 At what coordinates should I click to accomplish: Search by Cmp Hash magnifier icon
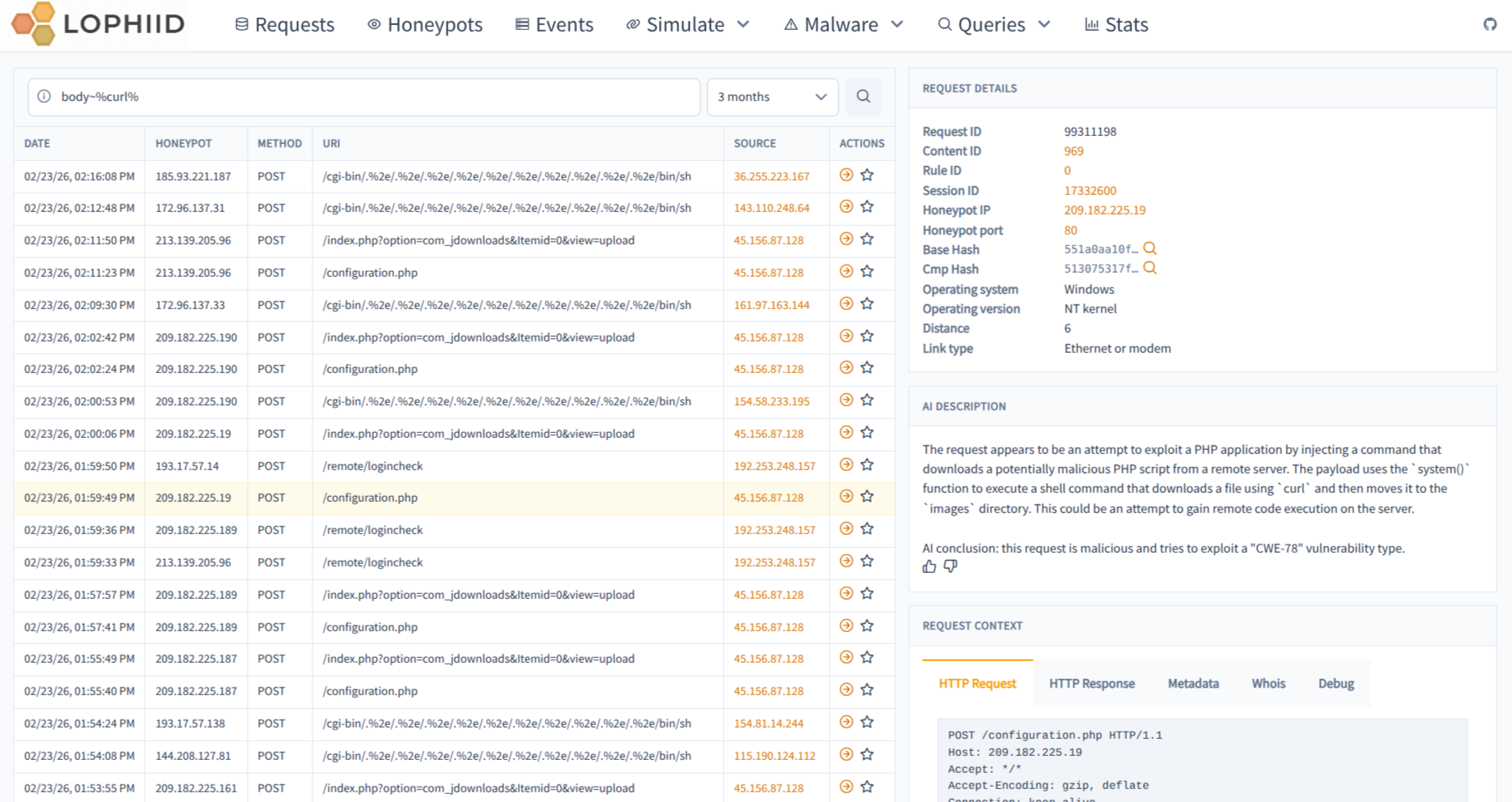(x=1149, y=269)
